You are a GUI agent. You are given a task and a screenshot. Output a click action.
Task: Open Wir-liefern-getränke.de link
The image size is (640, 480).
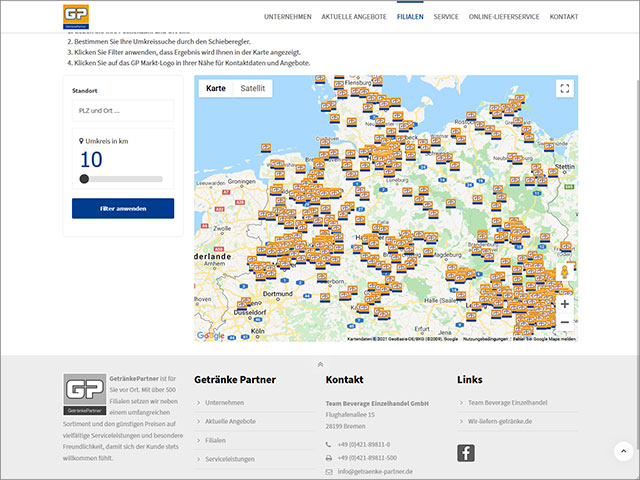(x=500, y=421)
